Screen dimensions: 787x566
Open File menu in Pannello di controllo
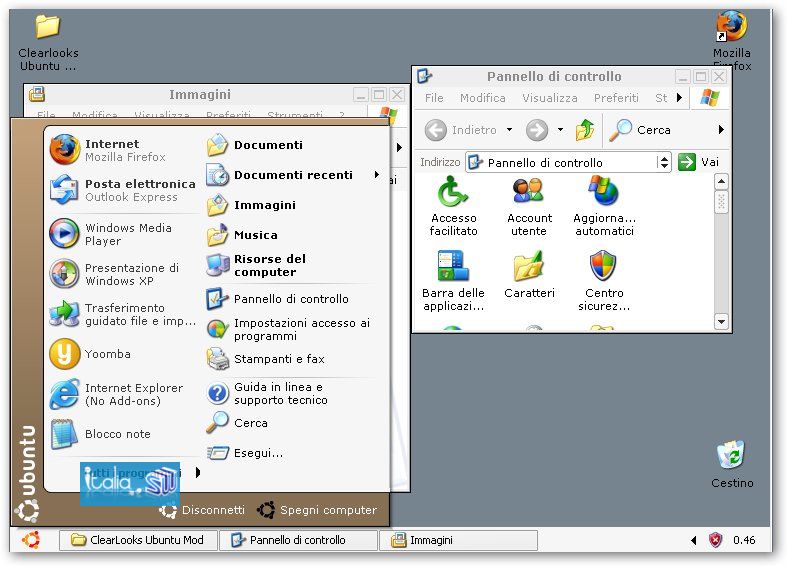(434, 98)
